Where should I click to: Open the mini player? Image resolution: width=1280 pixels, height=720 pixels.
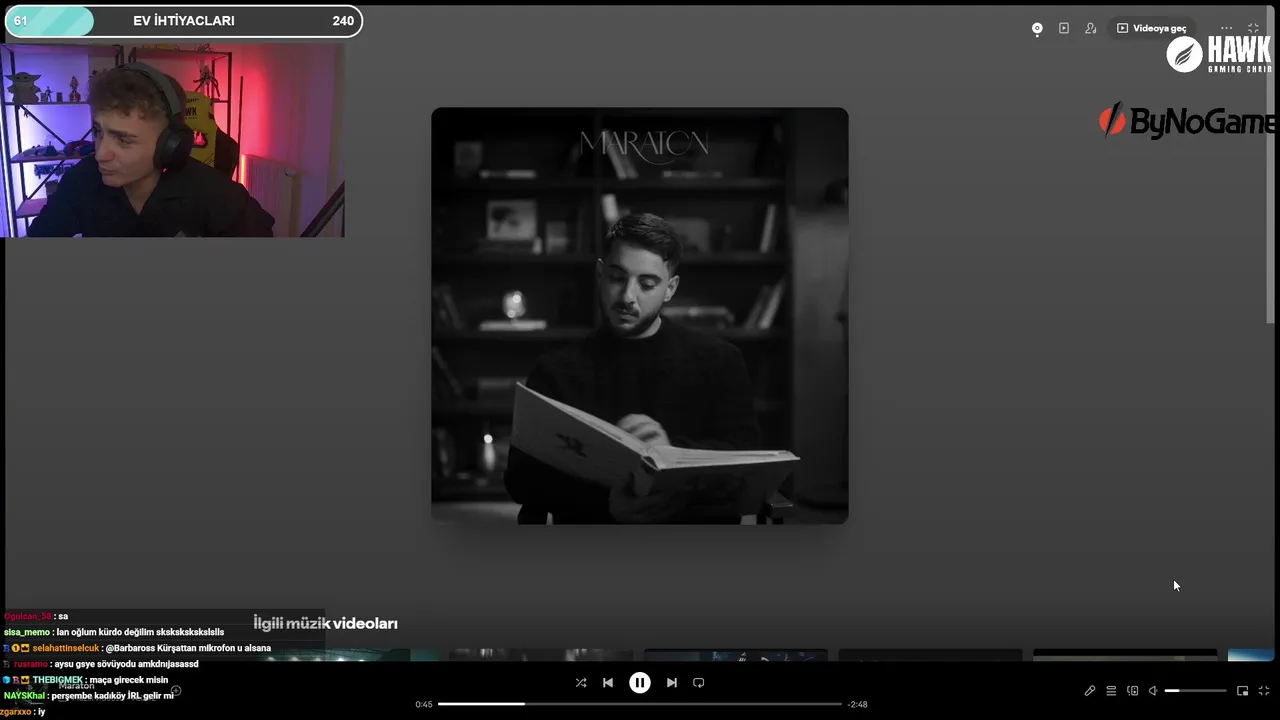(x=1243, y=691)
